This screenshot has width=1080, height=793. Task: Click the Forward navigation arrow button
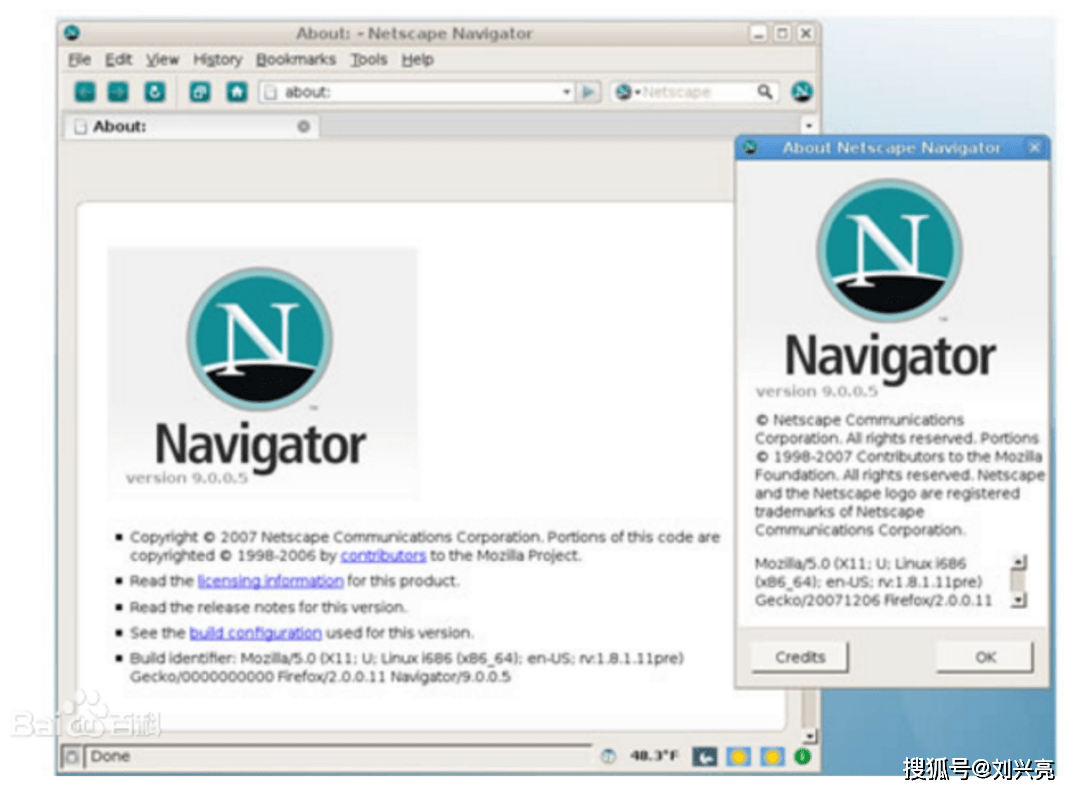pos(118,92)
